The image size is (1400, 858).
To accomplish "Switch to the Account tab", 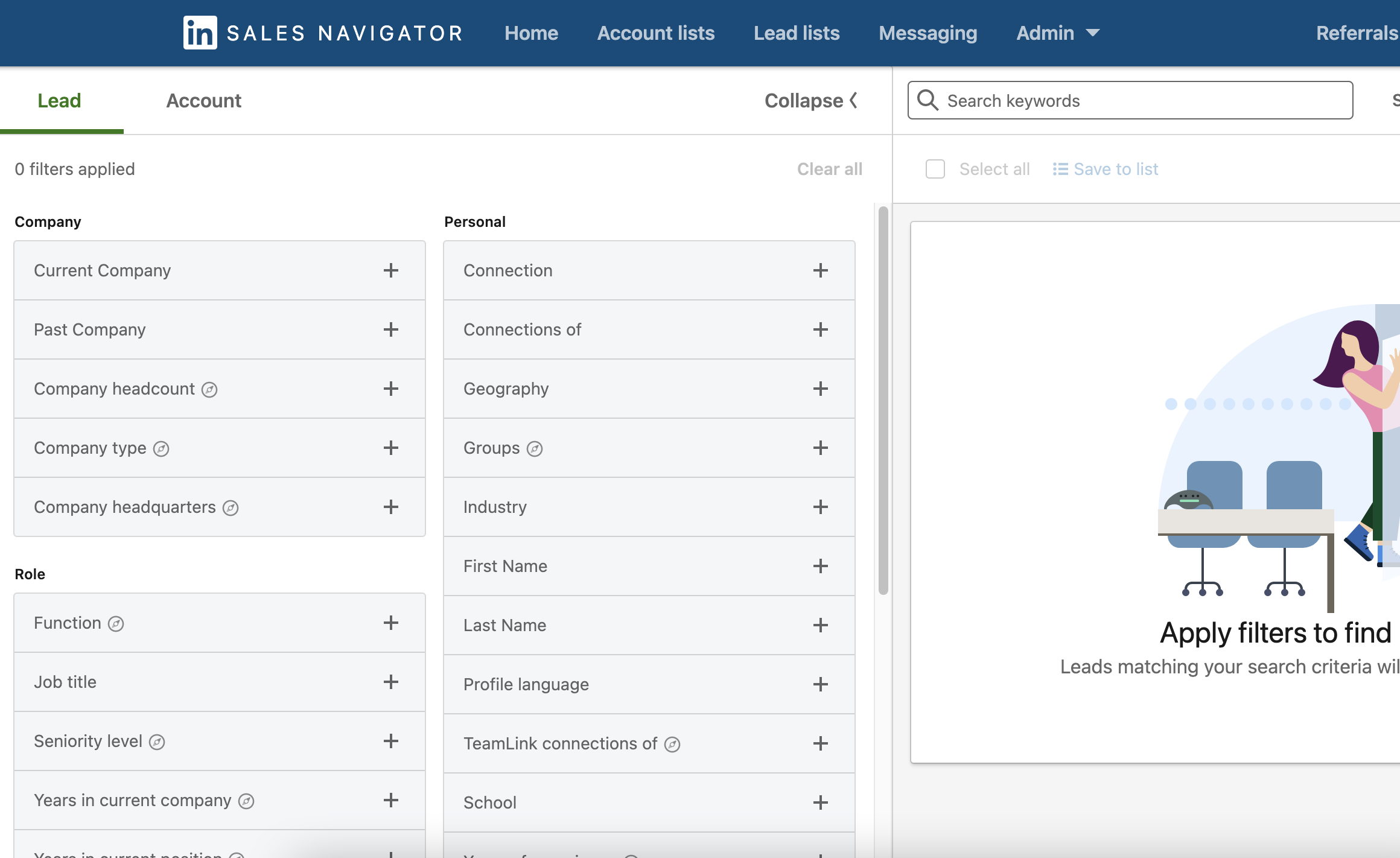I will point(204,100).
